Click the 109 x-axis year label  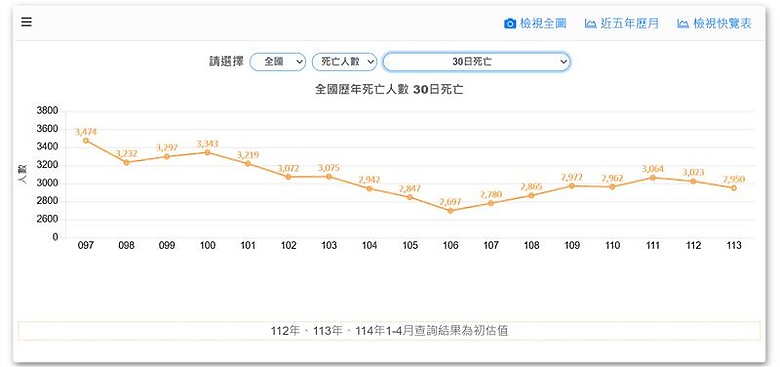click(572, 246)
